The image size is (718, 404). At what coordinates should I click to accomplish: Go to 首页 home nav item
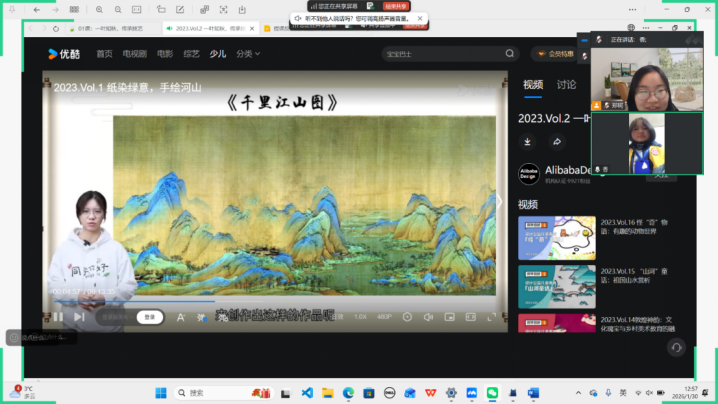click(104, 54)
